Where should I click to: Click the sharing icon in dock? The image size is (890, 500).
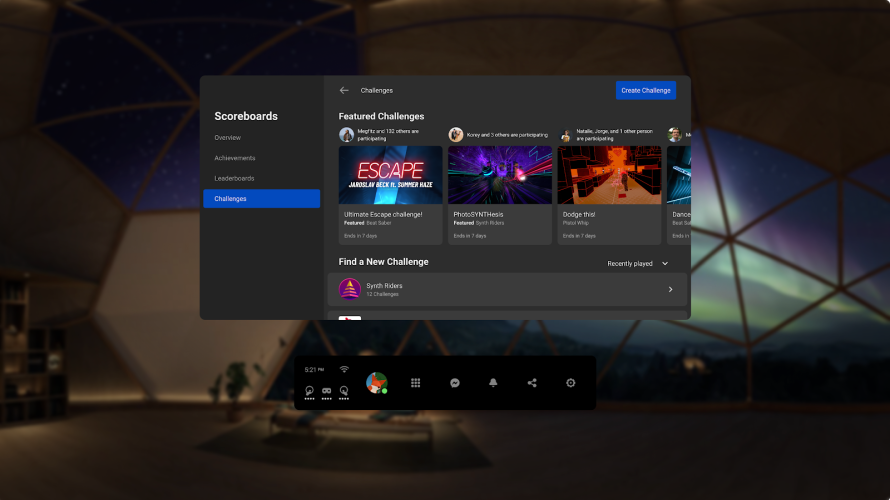532,383
